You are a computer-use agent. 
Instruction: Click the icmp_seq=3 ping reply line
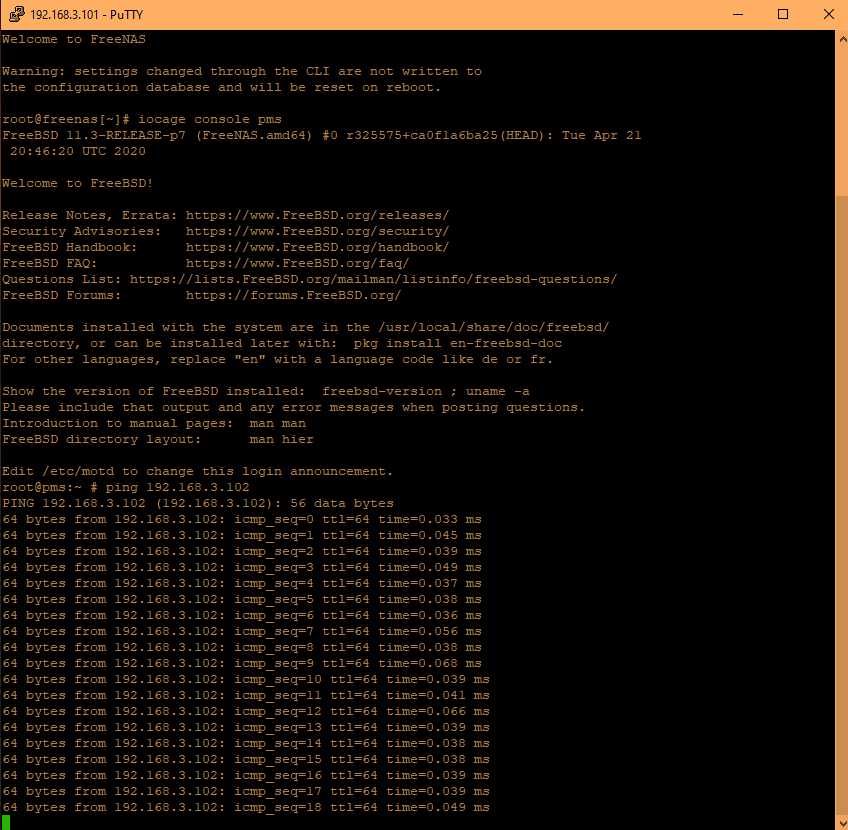242,567
